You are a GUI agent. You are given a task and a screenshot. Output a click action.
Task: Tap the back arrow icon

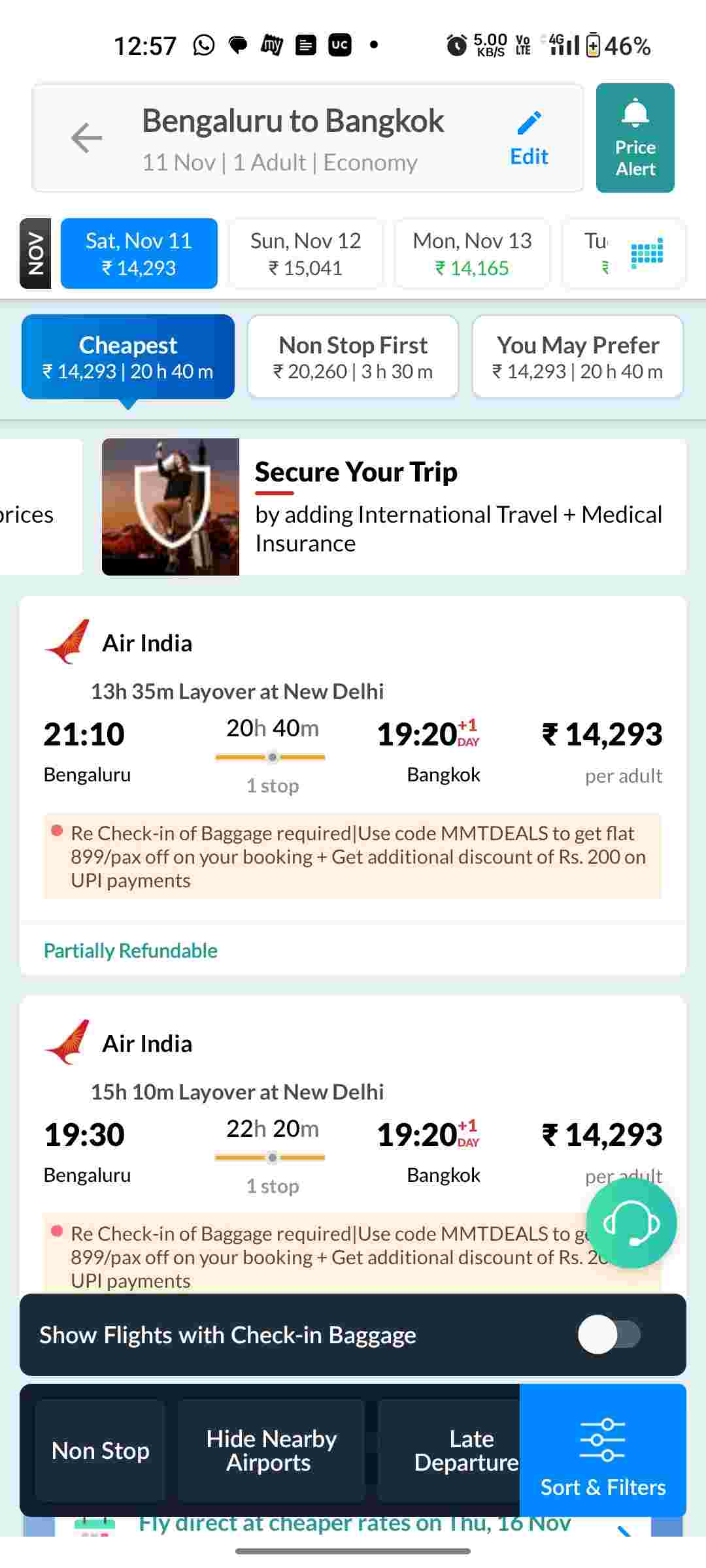[86, 138]
